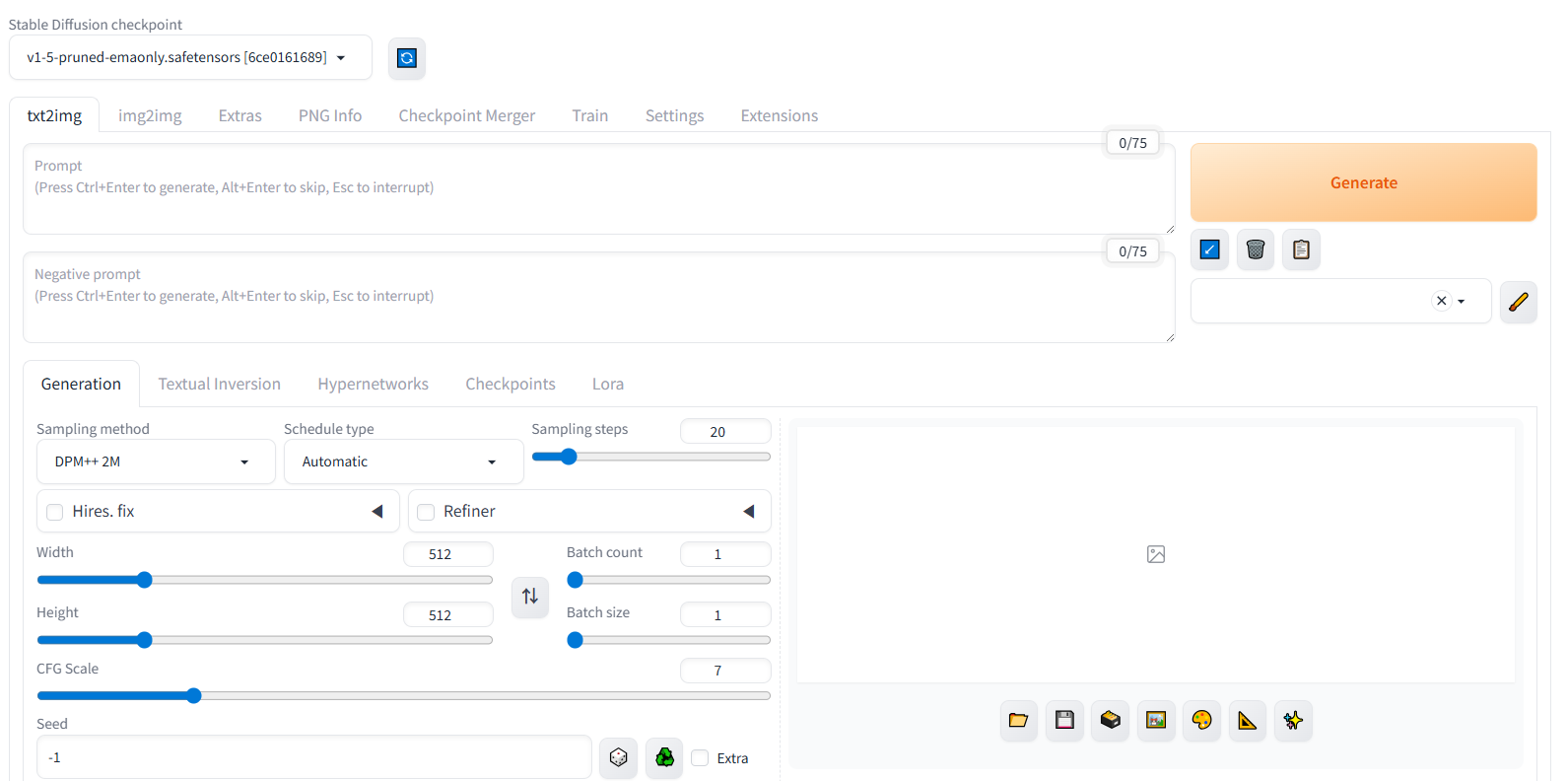Open the Stable Diffusion checkpoint dropdown

pos(190,57)
